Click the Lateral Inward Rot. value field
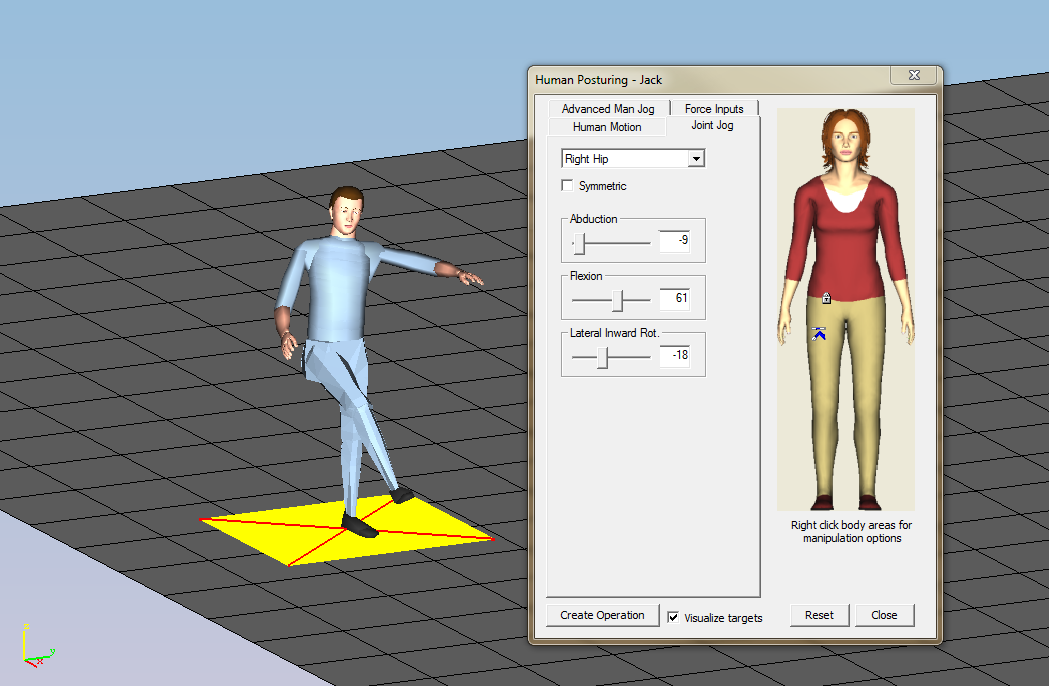This screenshot has width=1049, height=686. point(674,355)
